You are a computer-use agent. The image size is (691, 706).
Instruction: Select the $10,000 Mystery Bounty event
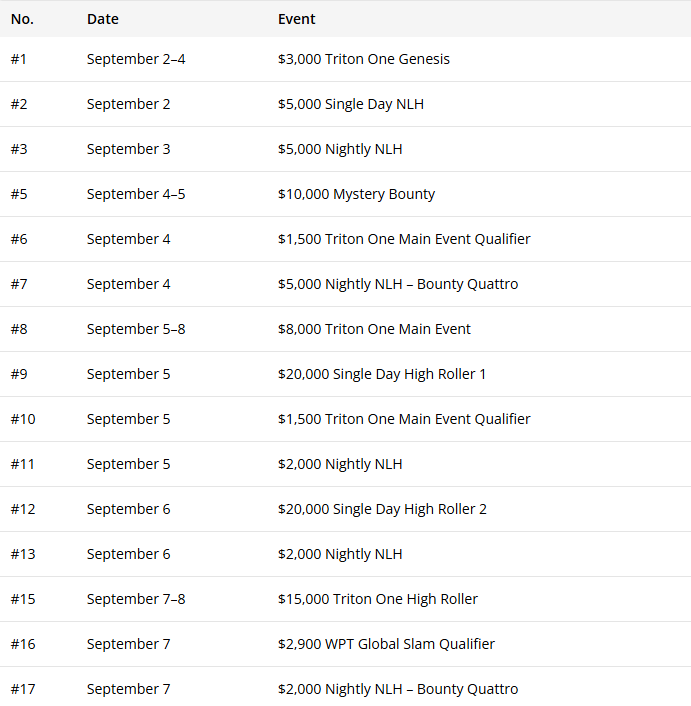point(356,194)
